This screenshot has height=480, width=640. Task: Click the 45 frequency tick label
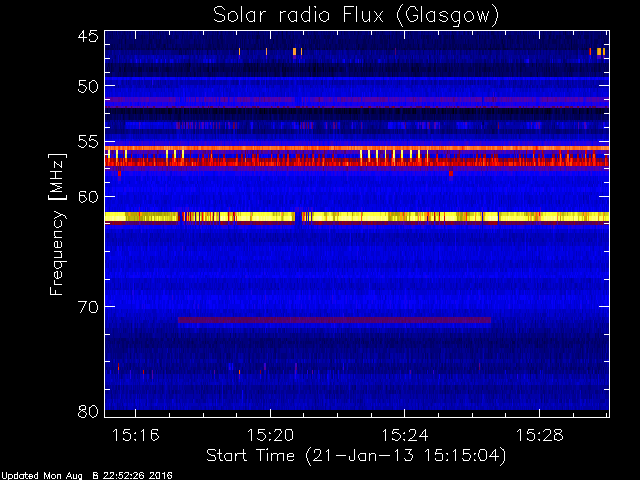(88, 36)
